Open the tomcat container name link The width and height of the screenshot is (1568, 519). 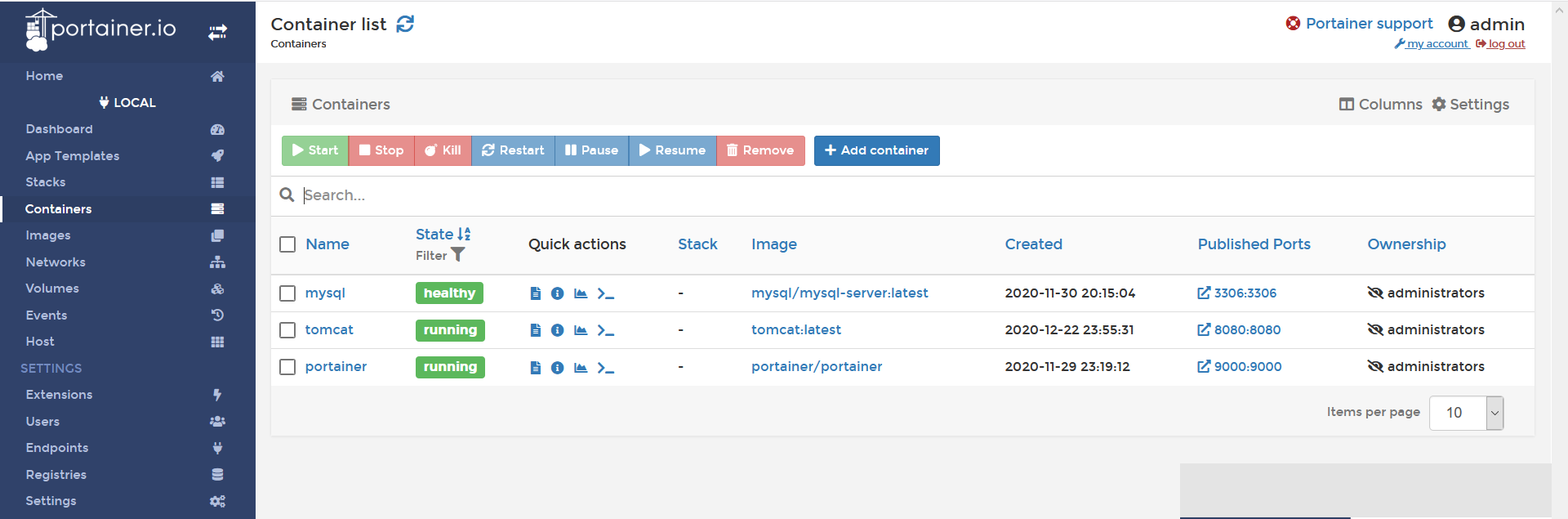click(329, 329)
